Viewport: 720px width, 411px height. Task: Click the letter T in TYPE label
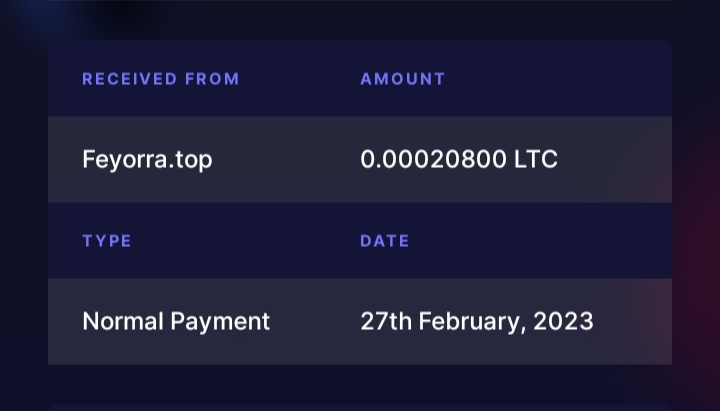tap(87, 241)
